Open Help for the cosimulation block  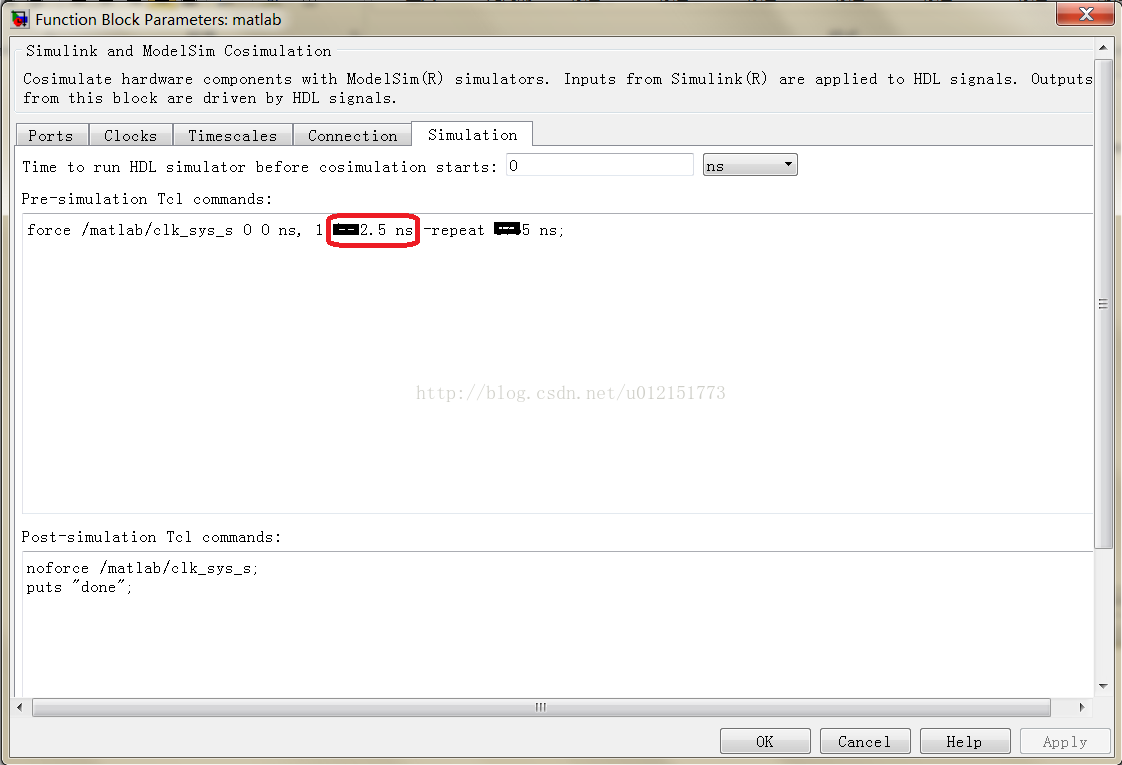click(x=965, y=741)
